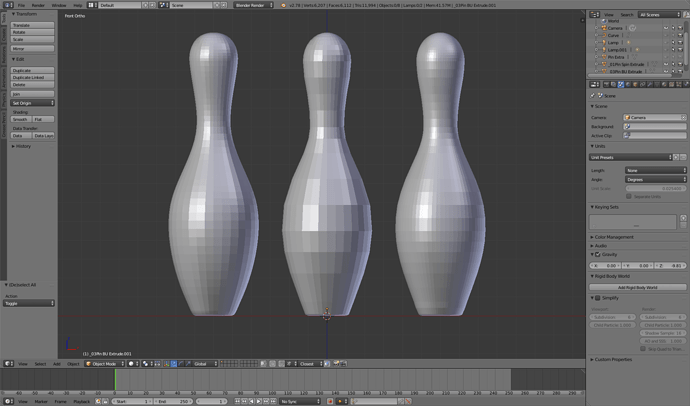The width and height of the screenshot is (690, 406).
Task: Click the Blender logo in info header
Action: pyautogui.click(x=283, y=5)
